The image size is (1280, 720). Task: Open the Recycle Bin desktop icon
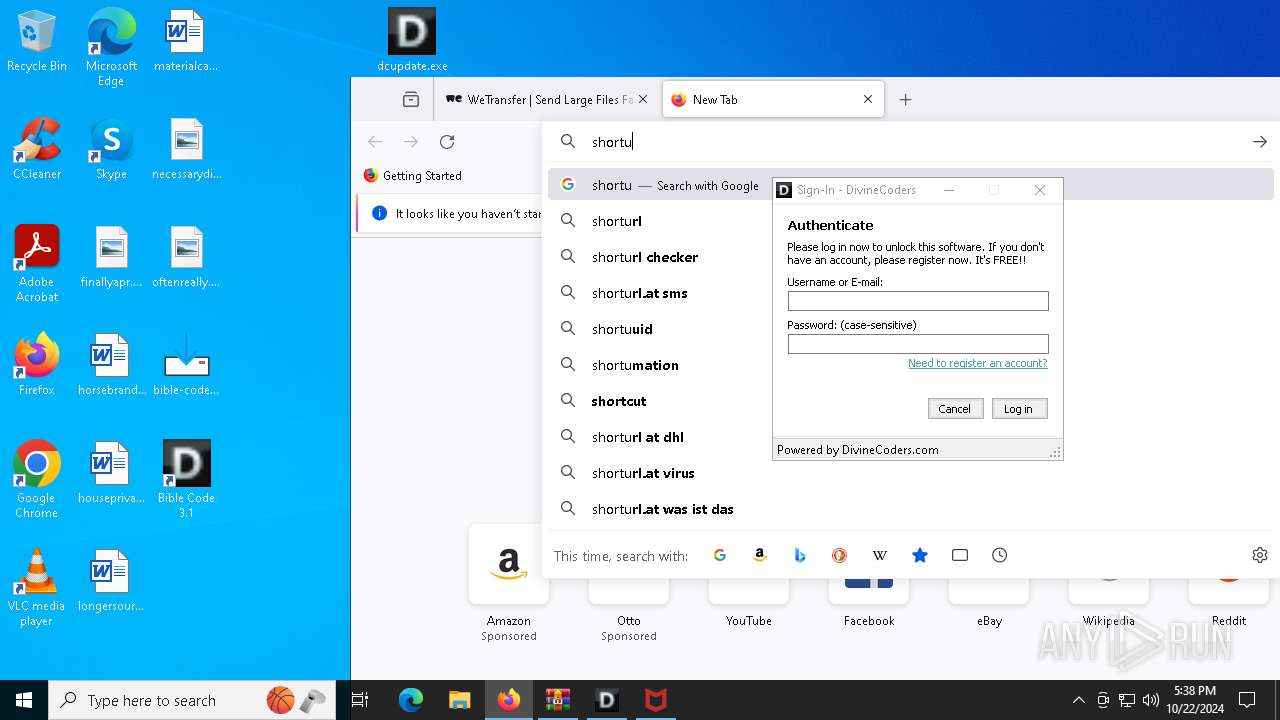[x=37, y=42]
